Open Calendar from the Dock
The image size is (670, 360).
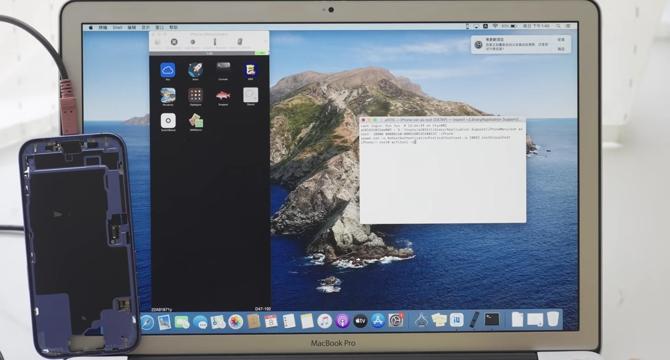(x=271, y=321)
